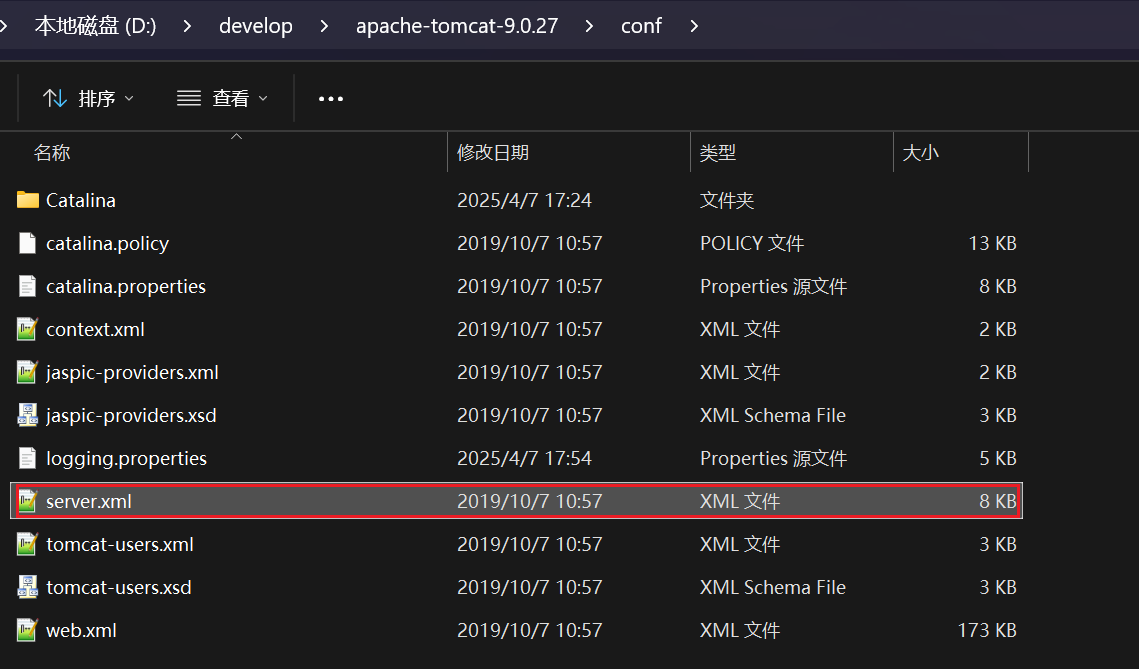Open the 查看 view dropdown

(x=222, y=98)
